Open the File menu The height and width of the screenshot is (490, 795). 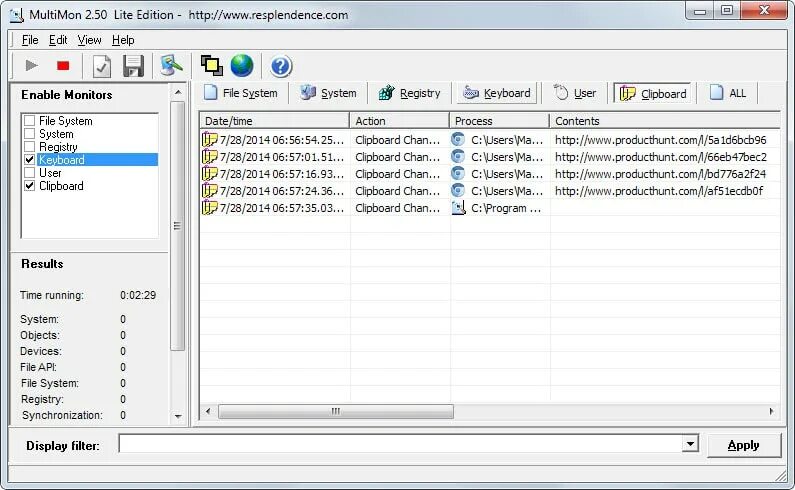30,40
